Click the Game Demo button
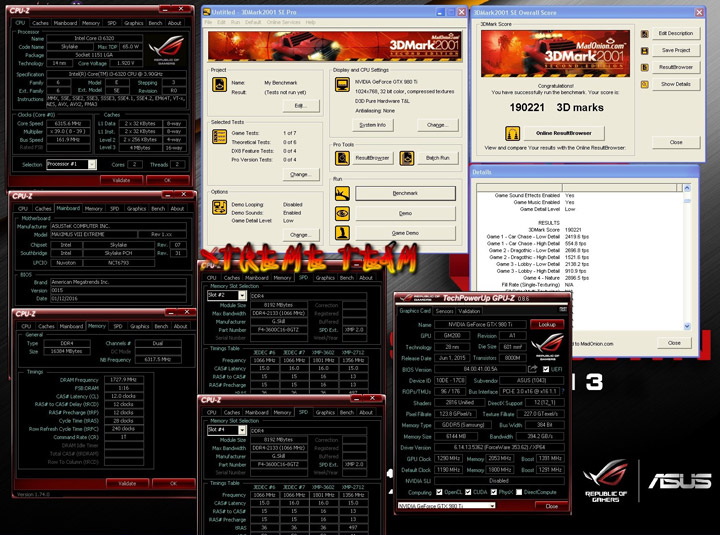 (405, 233)
